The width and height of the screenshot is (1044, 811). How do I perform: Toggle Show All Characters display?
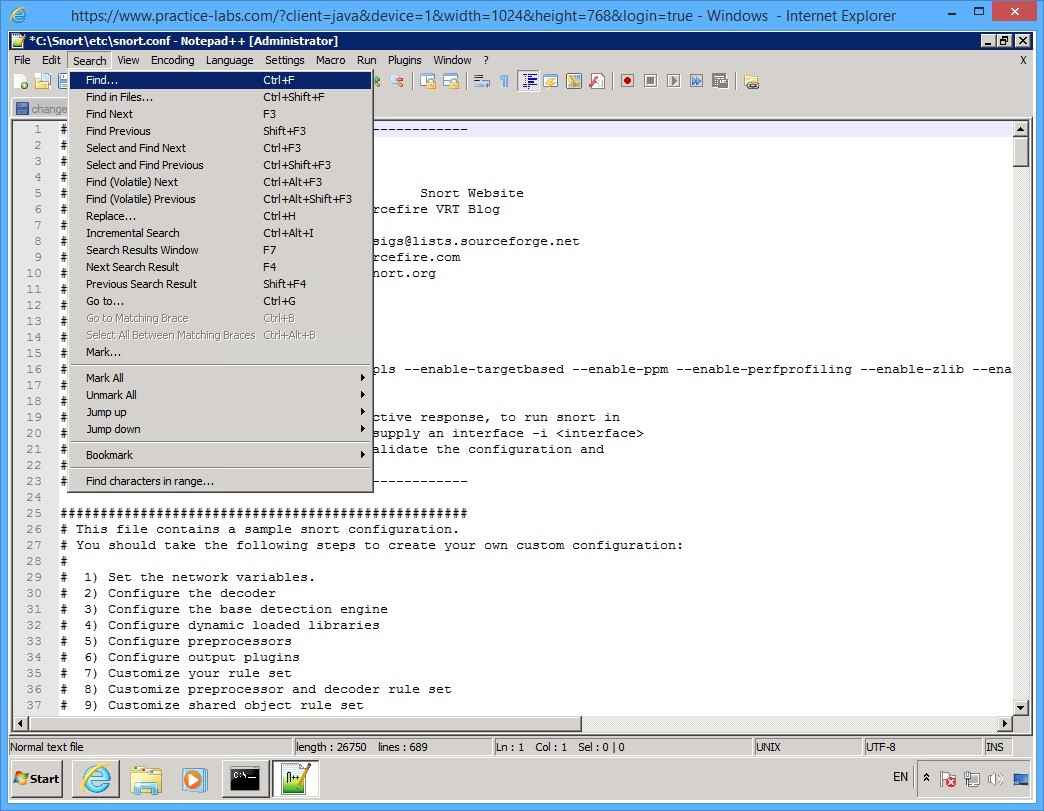505,81
